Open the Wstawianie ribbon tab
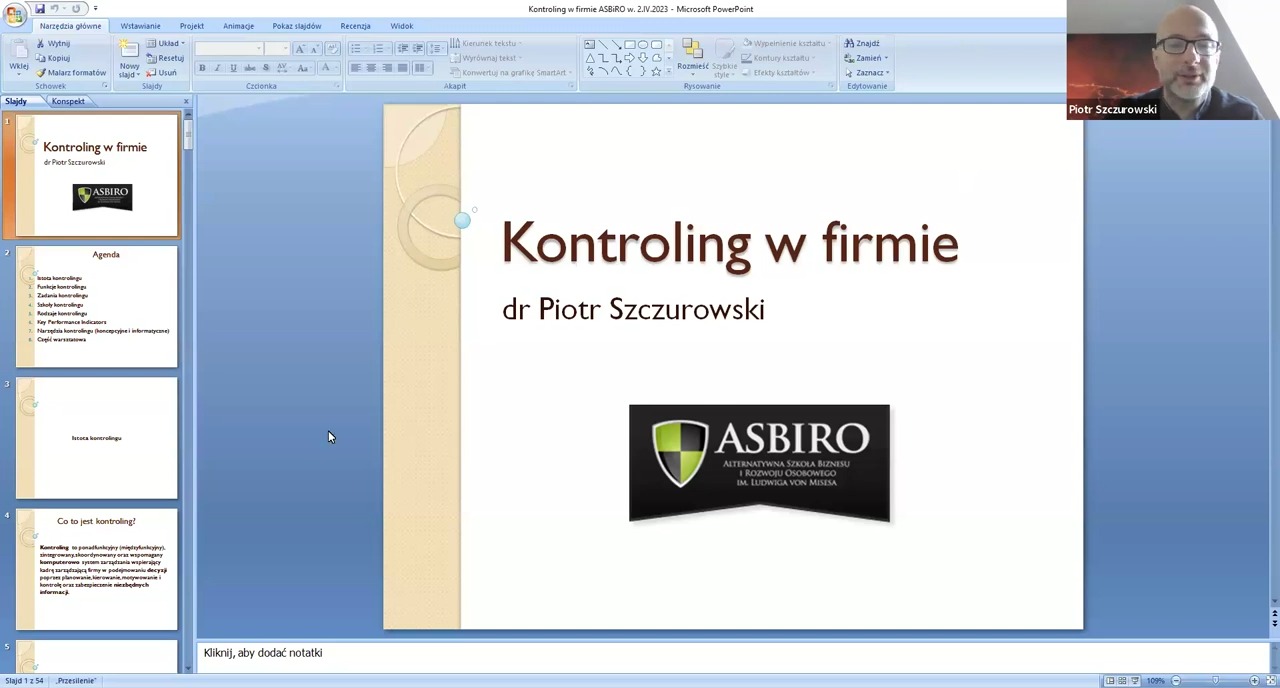Viewport: 1280px width, 688px height. click(140, 26)
